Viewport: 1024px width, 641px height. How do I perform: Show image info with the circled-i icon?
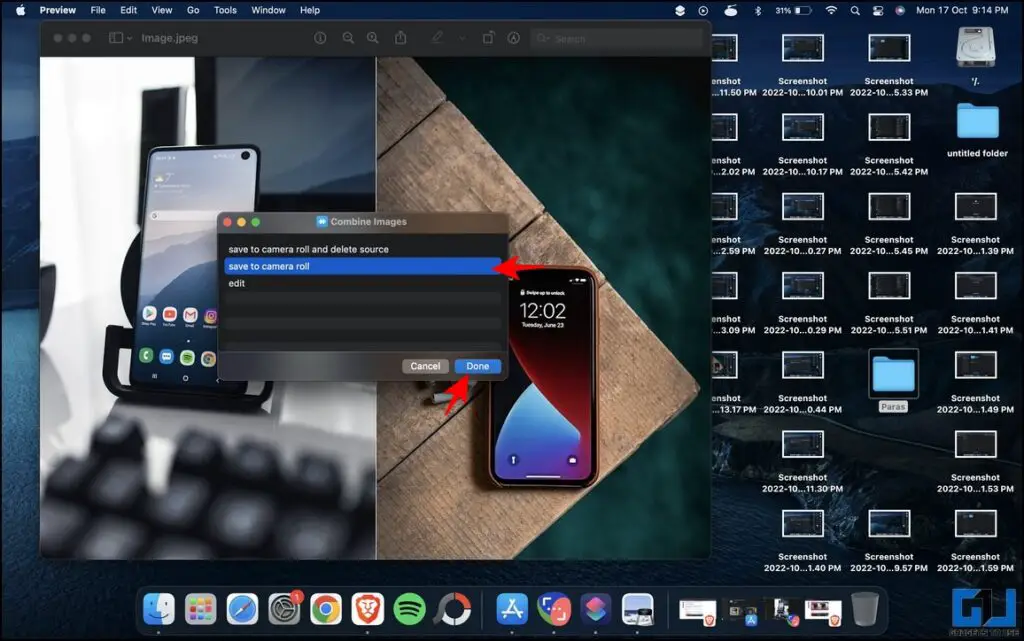tap(320, 38)
